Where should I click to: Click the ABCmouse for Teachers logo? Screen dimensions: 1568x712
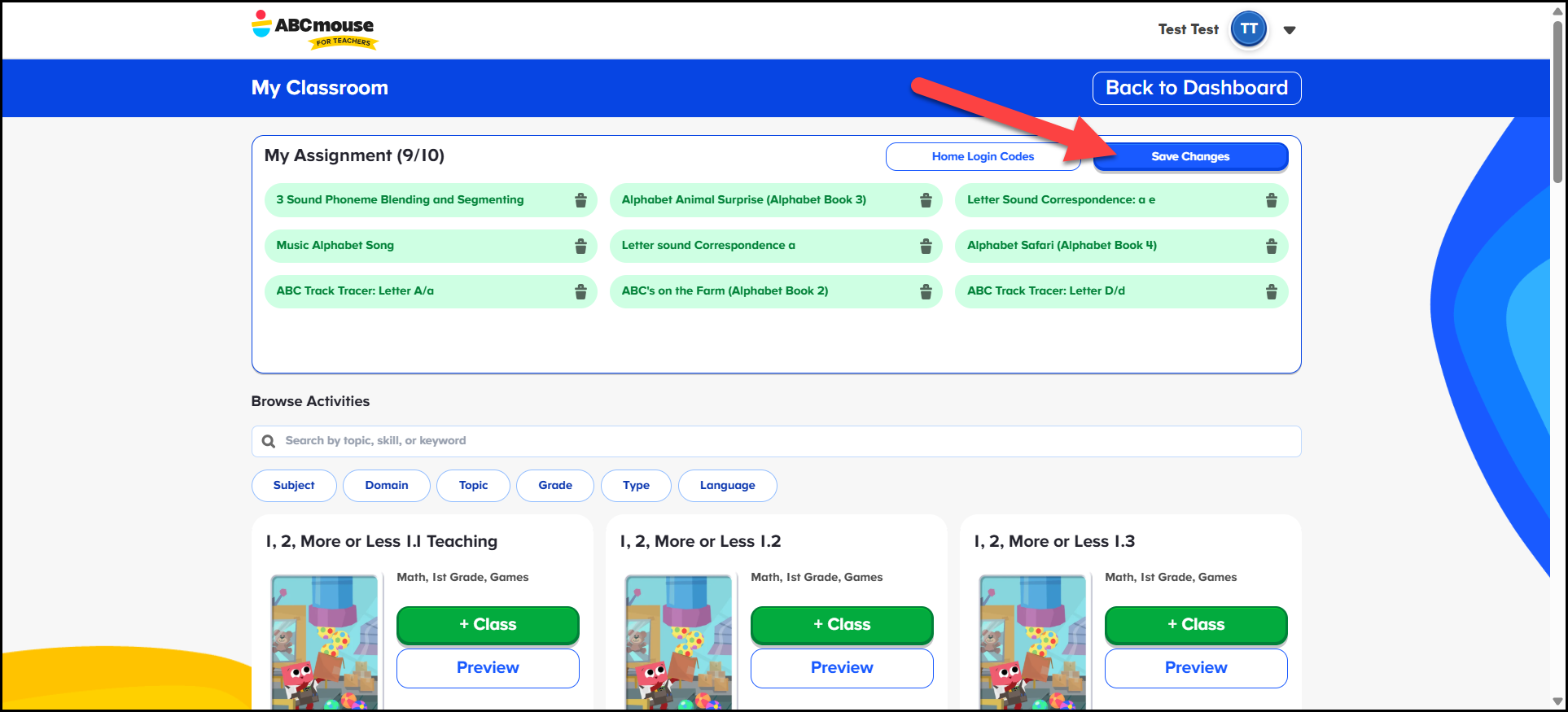coord(314,30)
